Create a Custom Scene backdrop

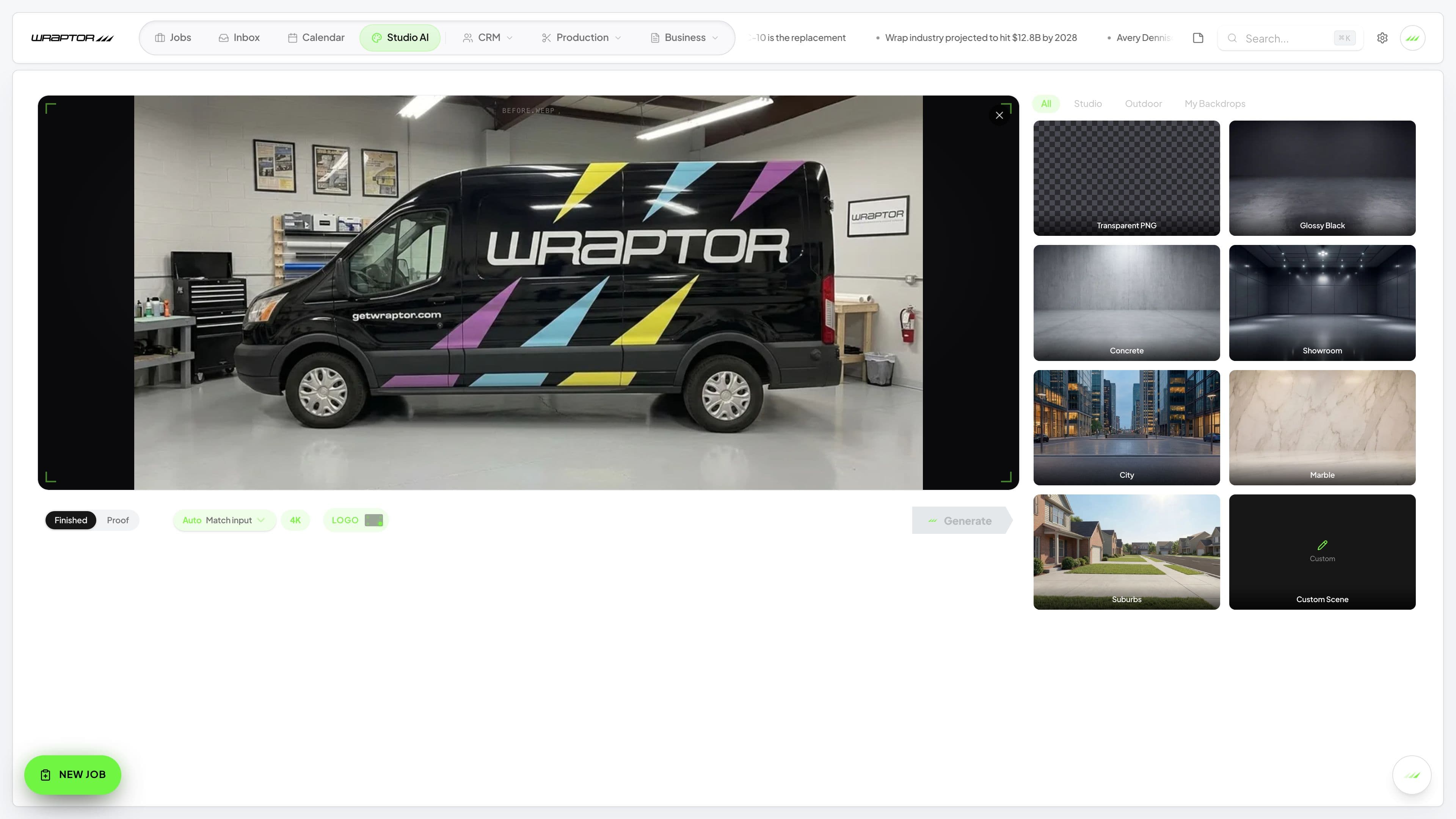click(1322, 552)
